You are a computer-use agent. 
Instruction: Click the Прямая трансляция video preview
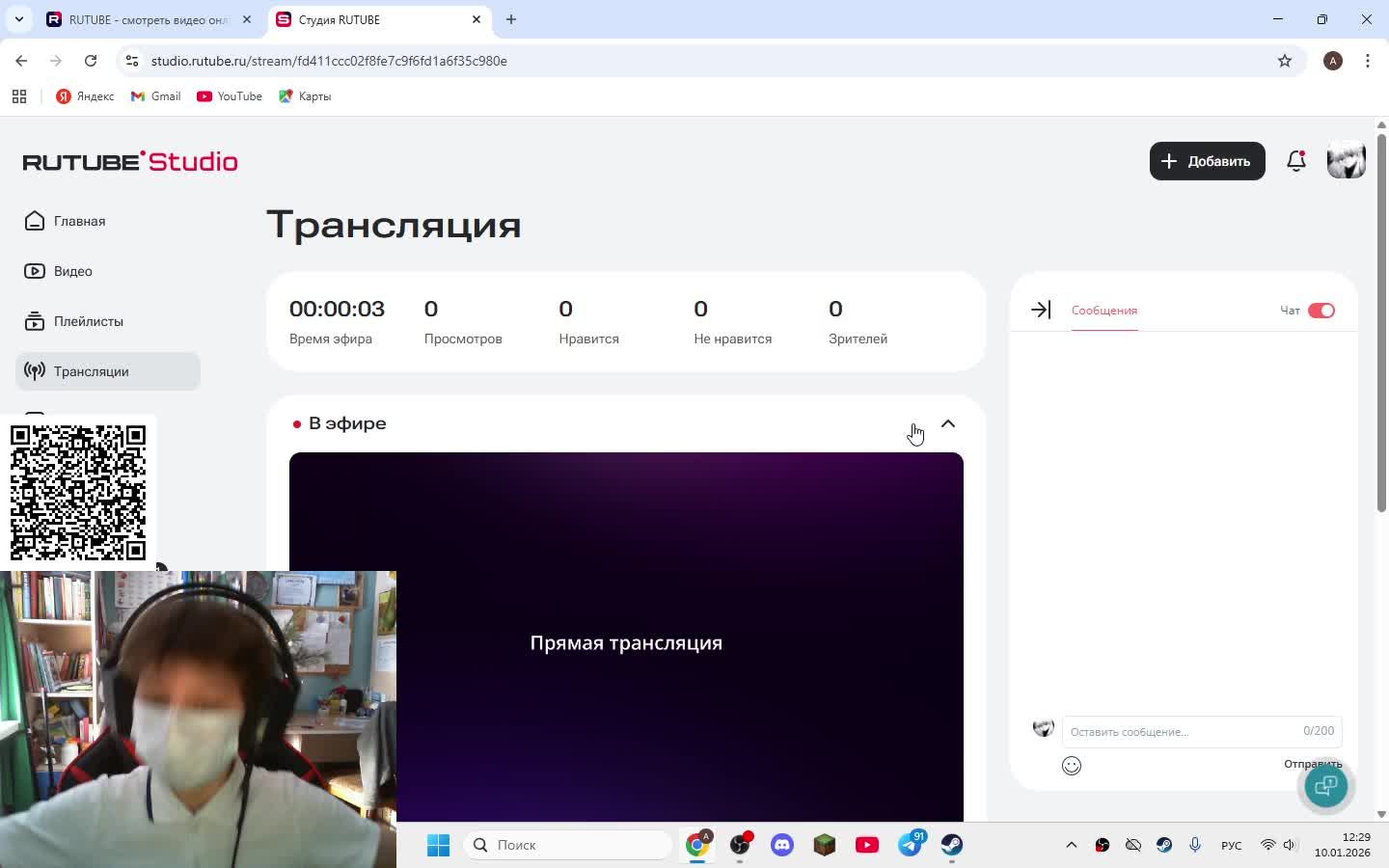626,637
